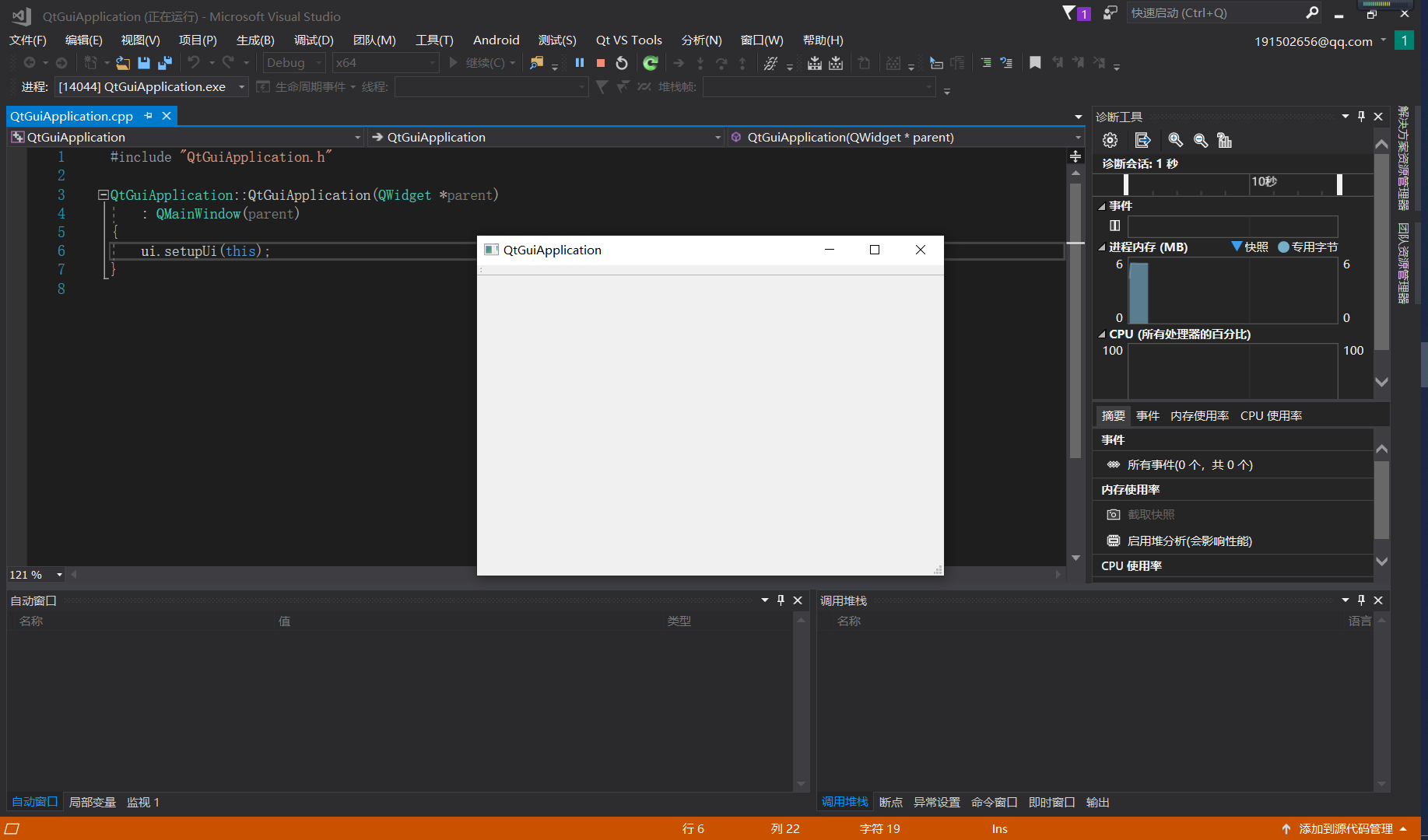Select the zoom-in magnifier in diagnostic tools
The height and width of the screenshot is (840, 1428).
[1175, 140]
